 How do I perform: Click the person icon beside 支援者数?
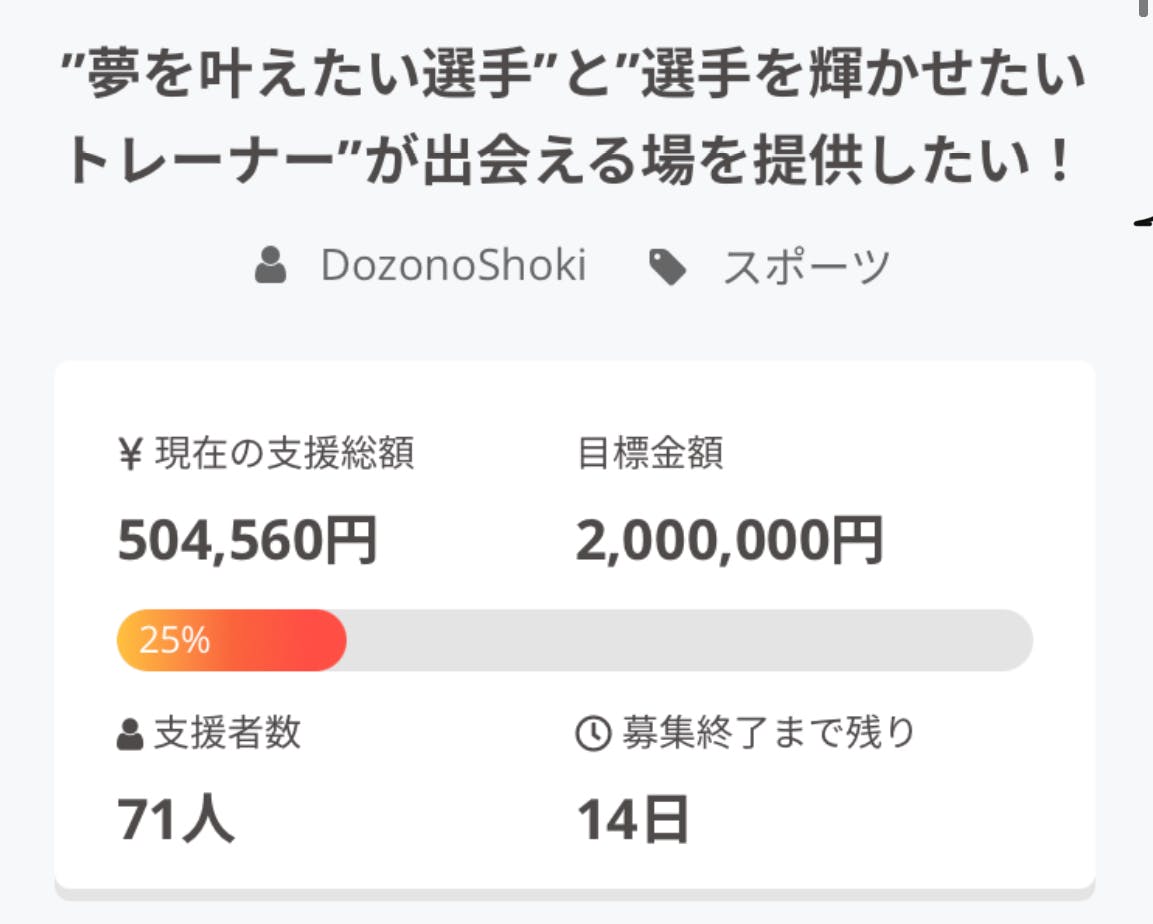(131, 735)
